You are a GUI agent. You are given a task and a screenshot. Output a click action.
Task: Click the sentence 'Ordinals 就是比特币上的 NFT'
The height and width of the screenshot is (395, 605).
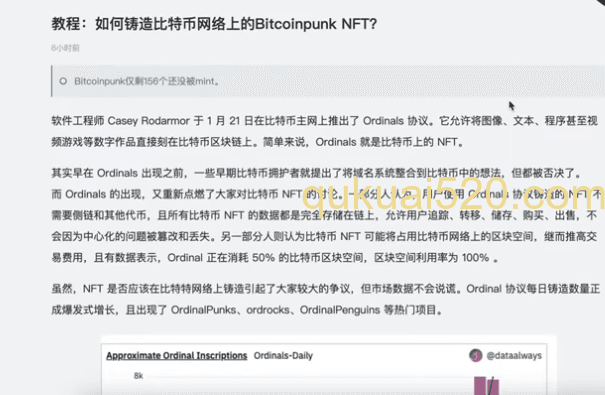389,142
